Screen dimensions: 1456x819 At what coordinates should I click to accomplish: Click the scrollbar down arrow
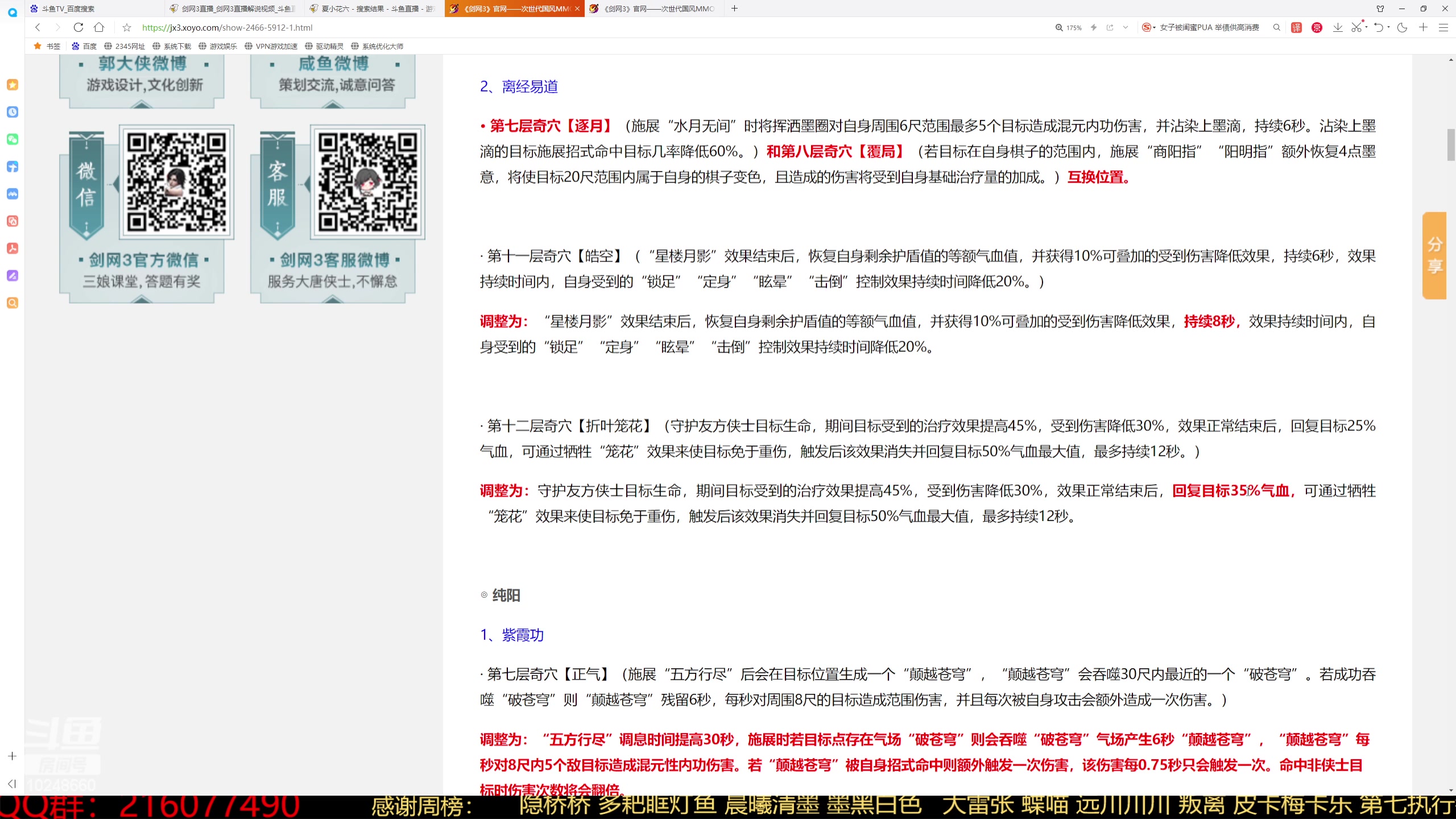[1451, 790]
